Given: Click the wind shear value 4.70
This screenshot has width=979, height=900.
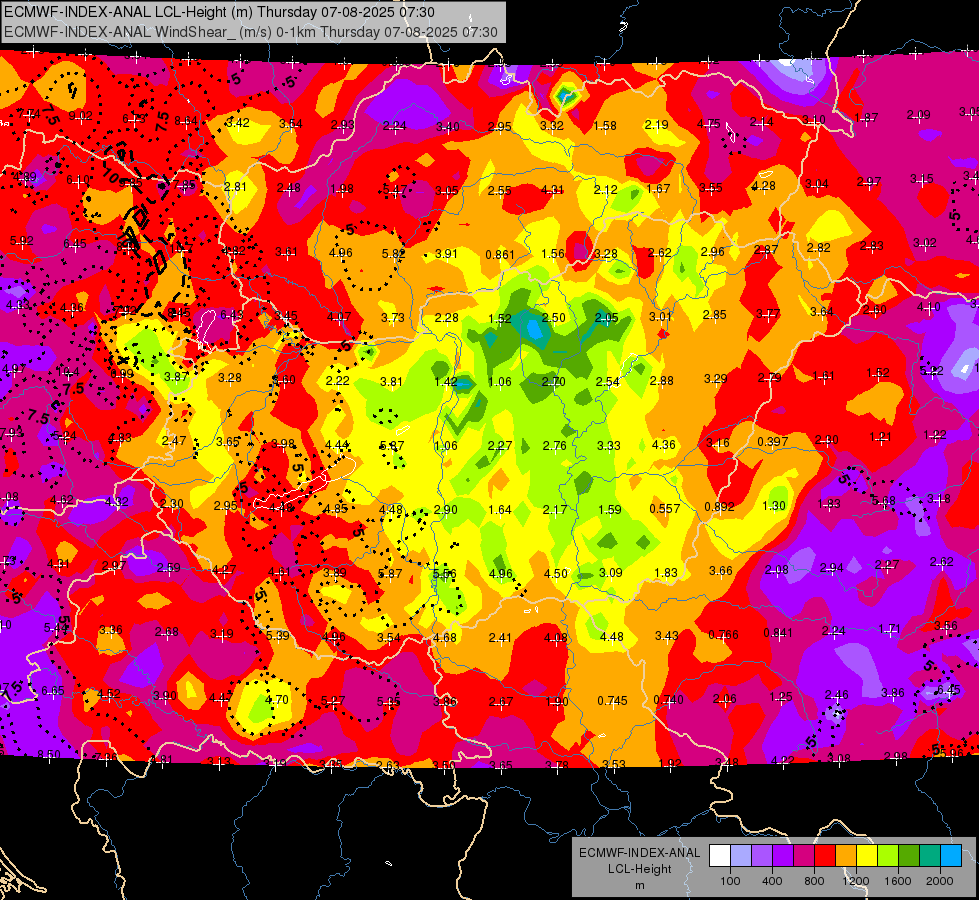Looking at the screenshot, I should pyautogui.click(x=276, y=700).
